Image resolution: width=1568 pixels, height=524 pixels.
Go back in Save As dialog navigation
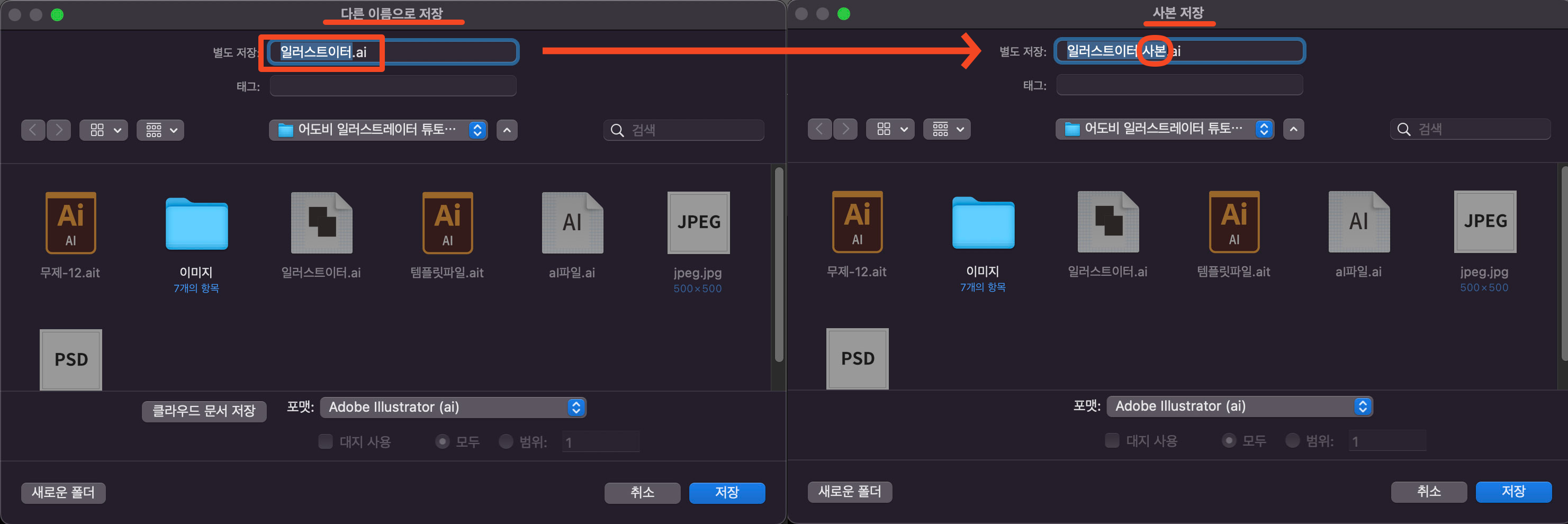[33, 130]
